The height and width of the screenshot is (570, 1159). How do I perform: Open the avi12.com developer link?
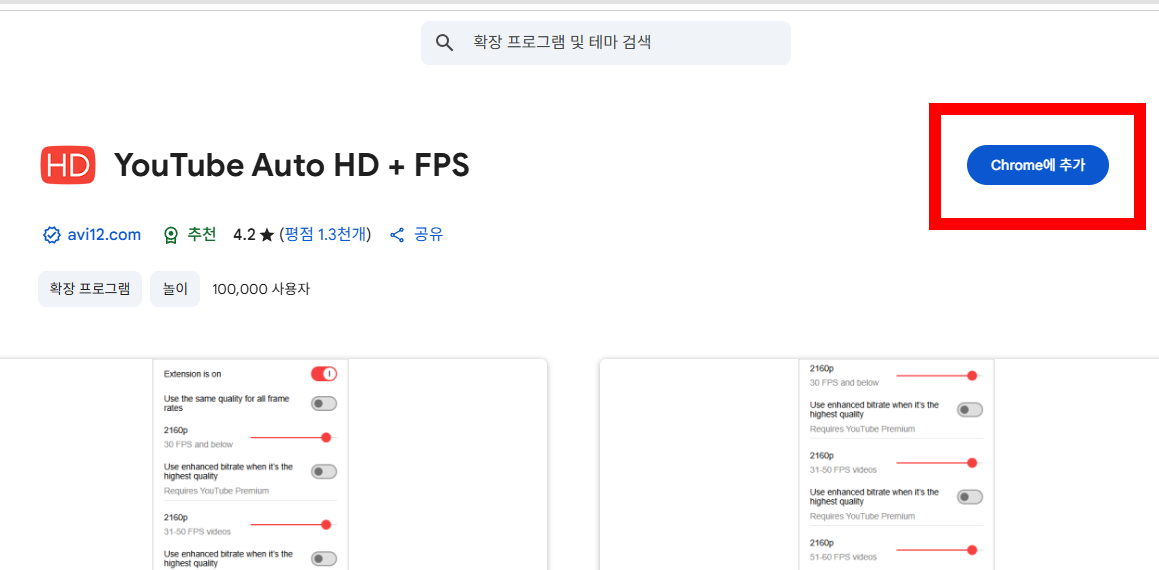[103, 235]
